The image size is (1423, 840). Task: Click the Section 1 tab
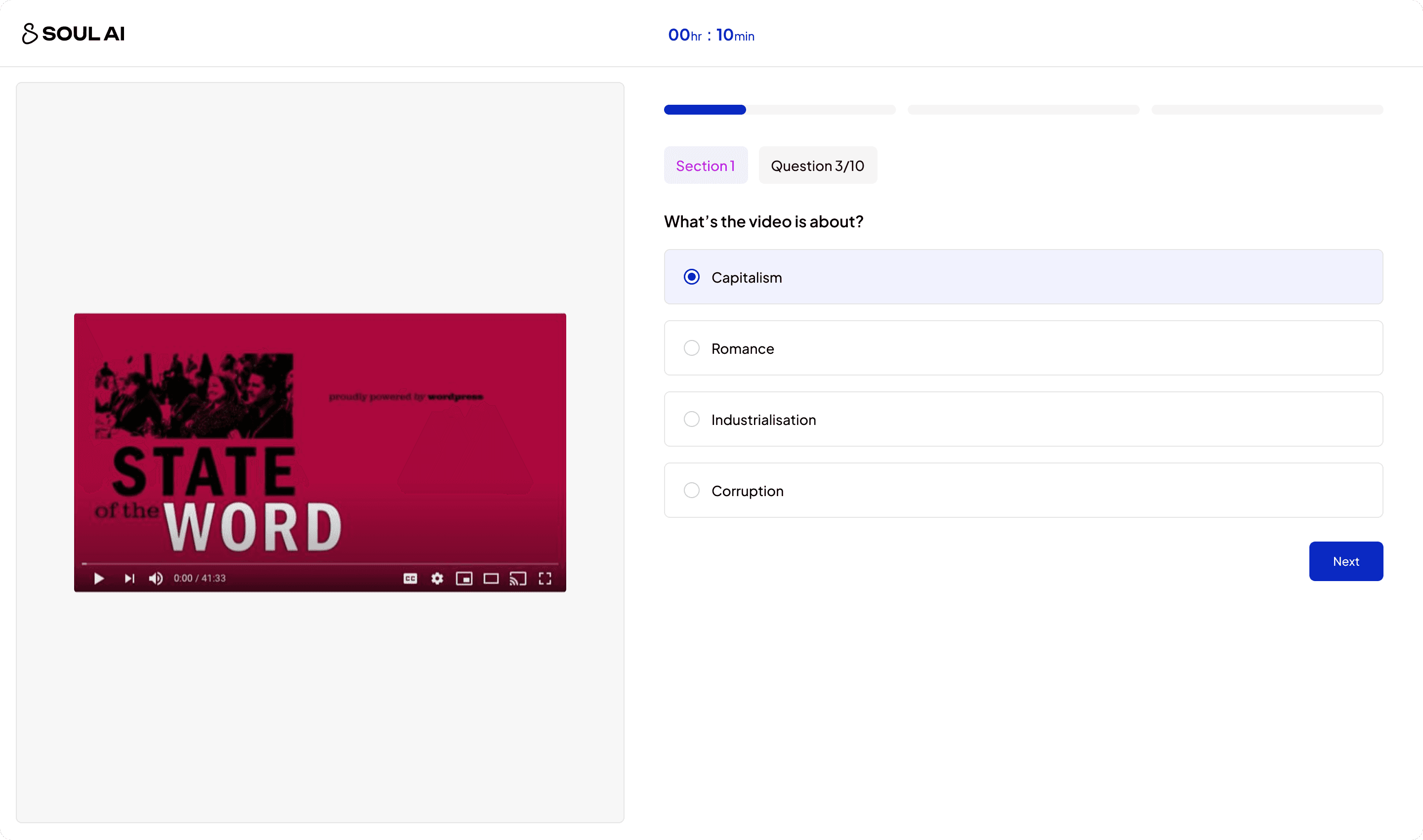(x=705, y=166)
